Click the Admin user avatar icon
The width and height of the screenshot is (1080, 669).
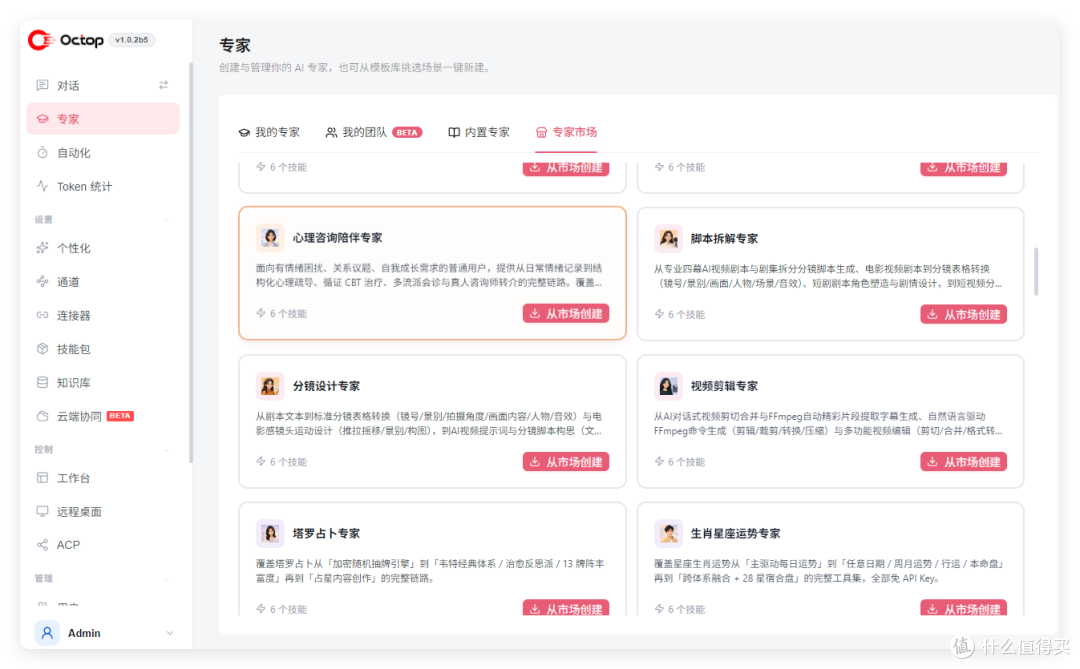pyautogui.click(x=47, y=633)
